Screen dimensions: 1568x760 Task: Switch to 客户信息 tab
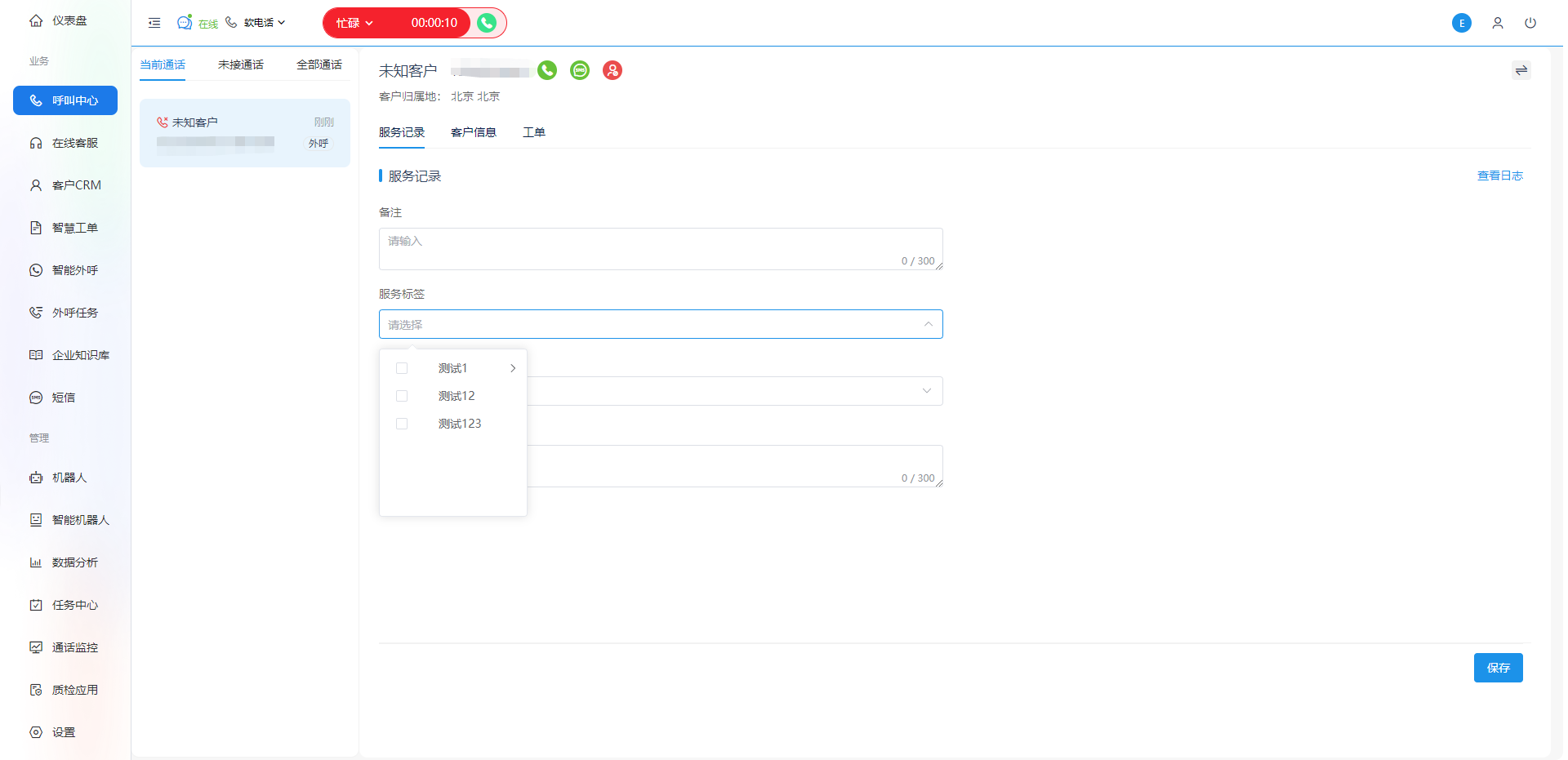pyautogui.click(x=474, y=132)
